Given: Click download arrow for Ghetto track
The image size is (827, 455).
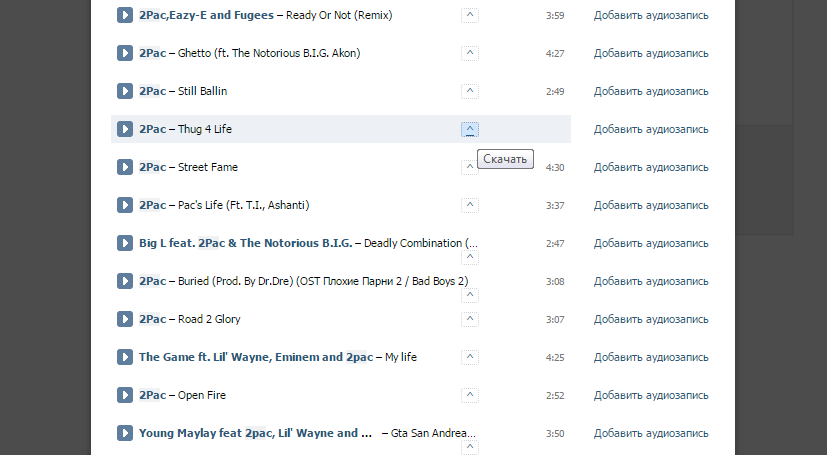Looking at the screenshot, I should pos(470,53).
